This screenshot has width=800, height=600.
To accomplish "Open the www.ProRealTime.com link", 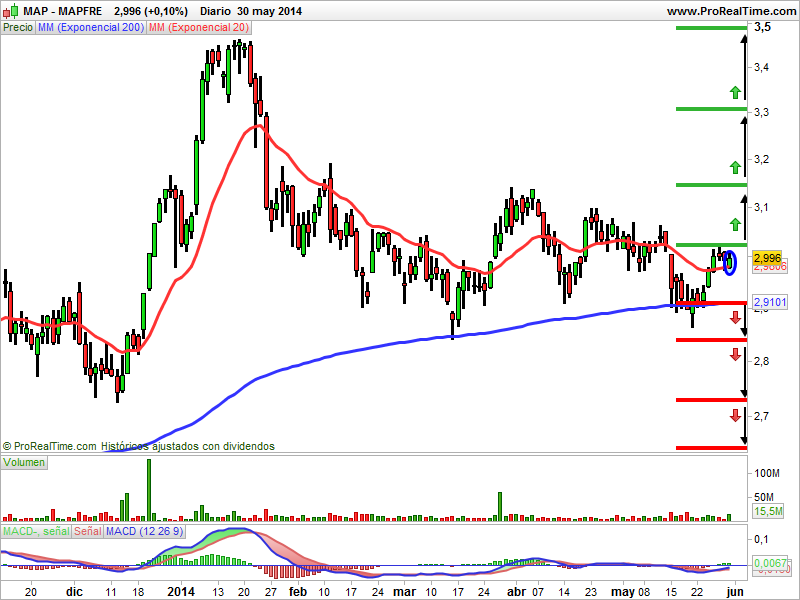I will (x=733, y=11).
